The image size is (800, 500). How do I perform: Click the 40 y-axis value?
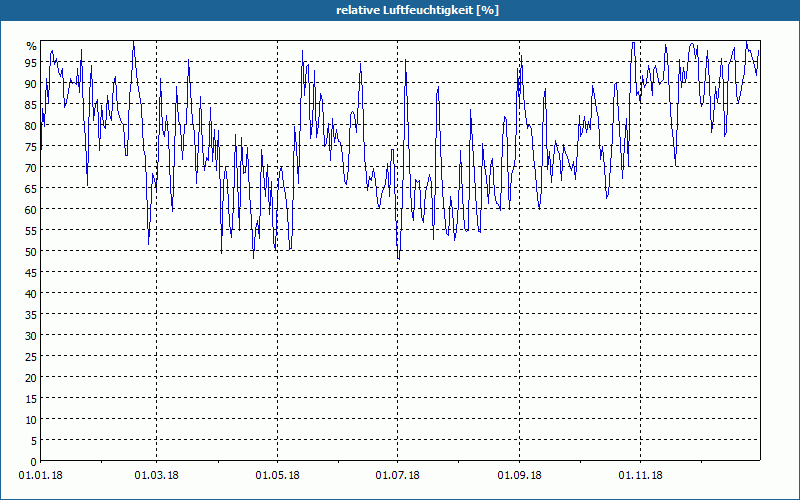pyautogui.click(x=31, y=294)
